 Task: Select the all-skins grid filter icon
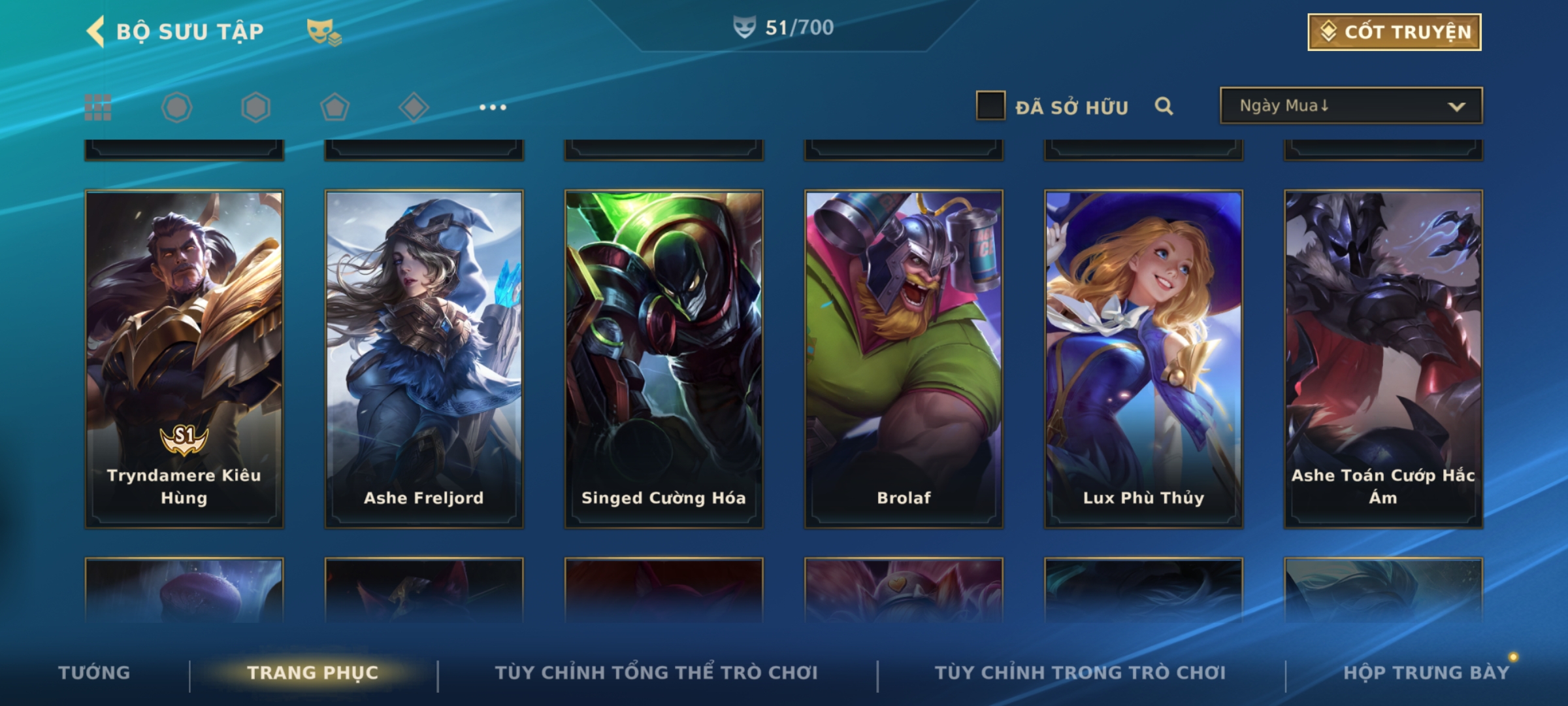(x=98, y=107)
